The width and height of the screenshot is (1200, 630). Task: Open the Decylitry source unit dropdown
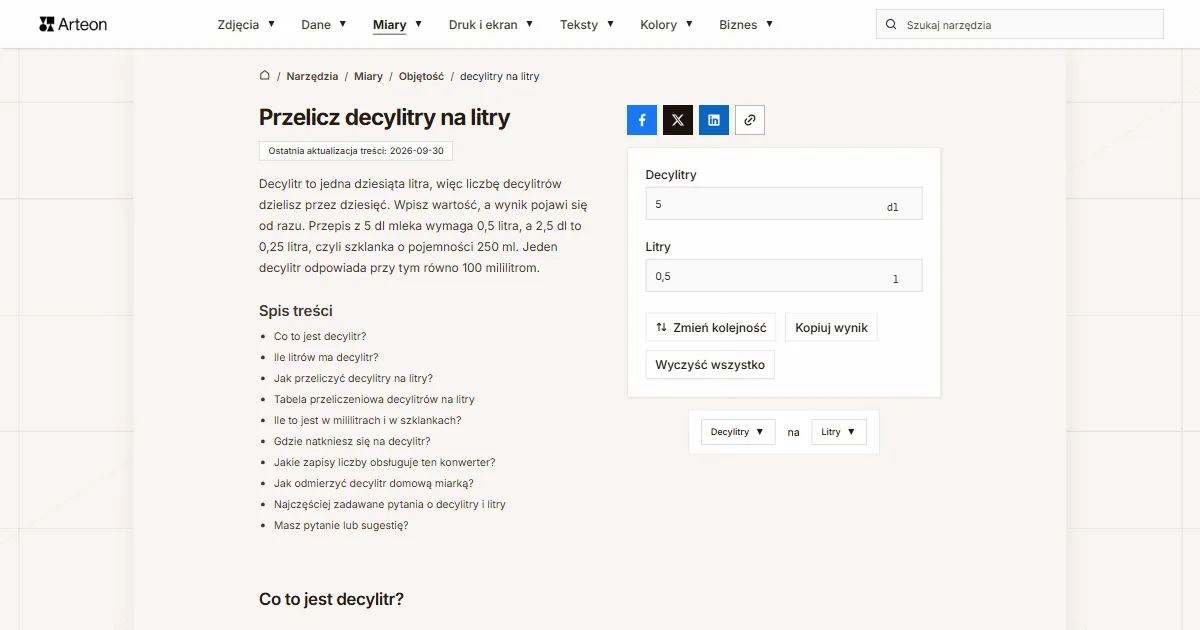click(738, 432)
